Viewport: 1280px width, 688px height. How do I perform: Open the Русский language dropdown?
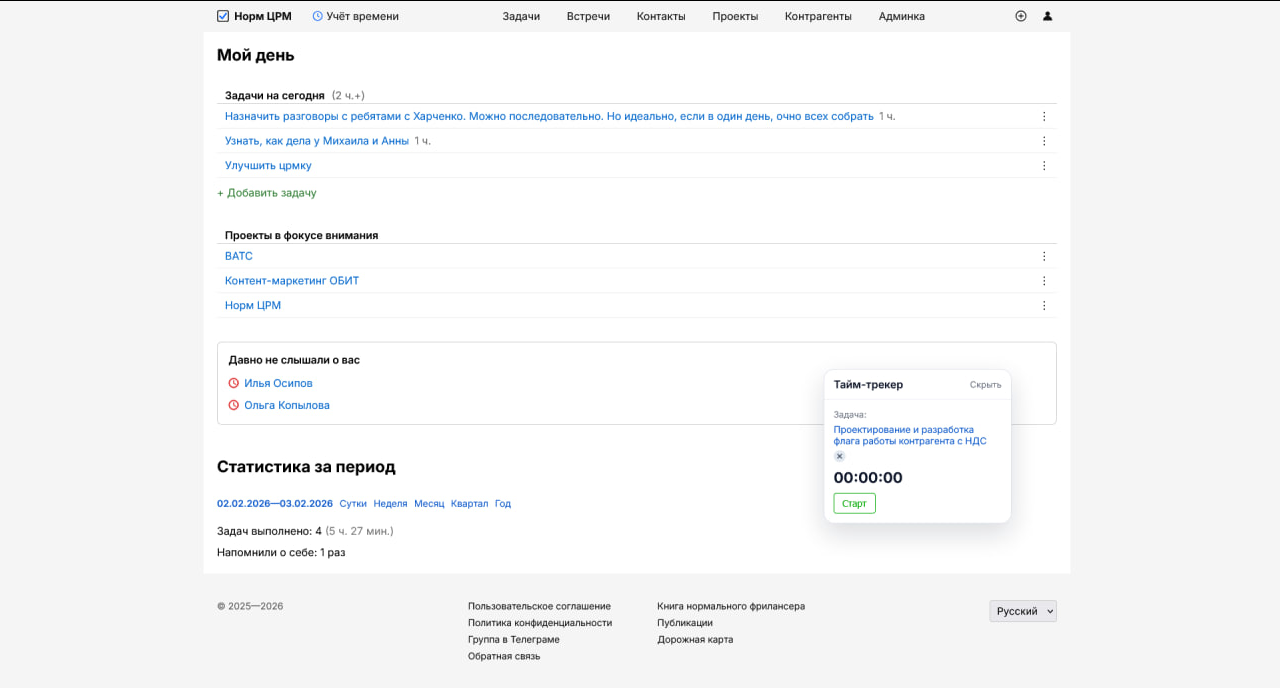[1023, 611]
